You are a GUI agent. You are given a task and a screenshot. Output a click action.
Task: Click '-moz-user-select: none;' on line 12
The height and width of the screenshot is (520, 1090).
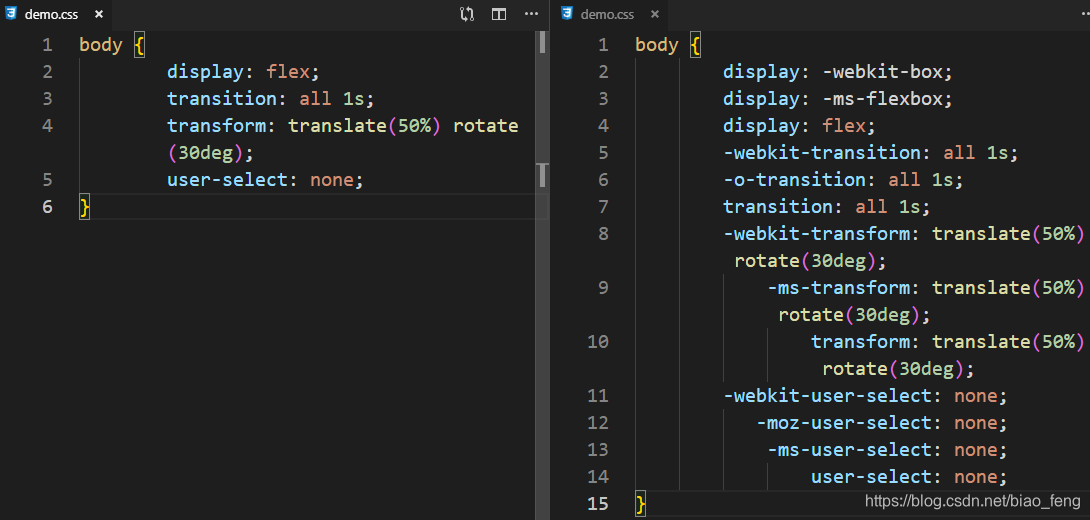coord(881,424)
